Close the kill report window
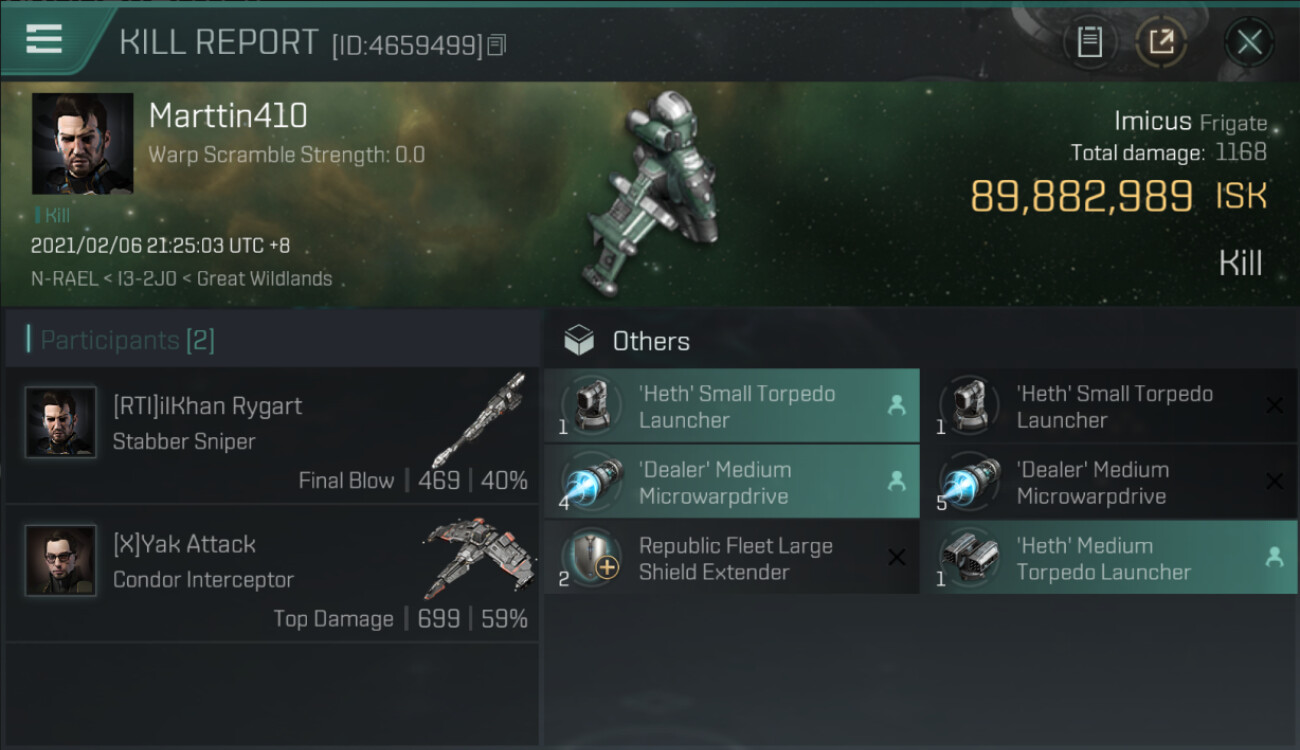1300x750 pixels. [1249, 42]
